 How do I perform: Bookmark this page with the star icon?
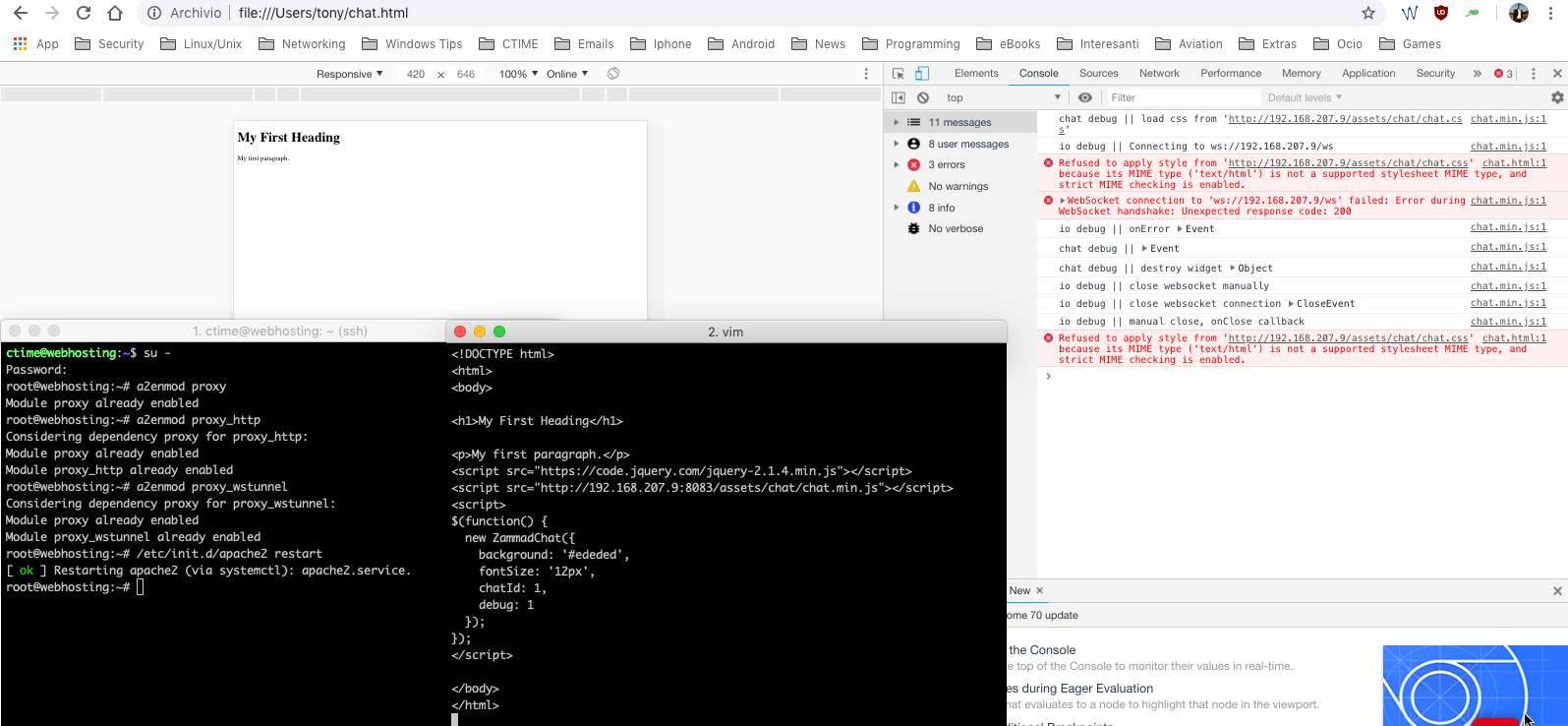pos(1368,13)
